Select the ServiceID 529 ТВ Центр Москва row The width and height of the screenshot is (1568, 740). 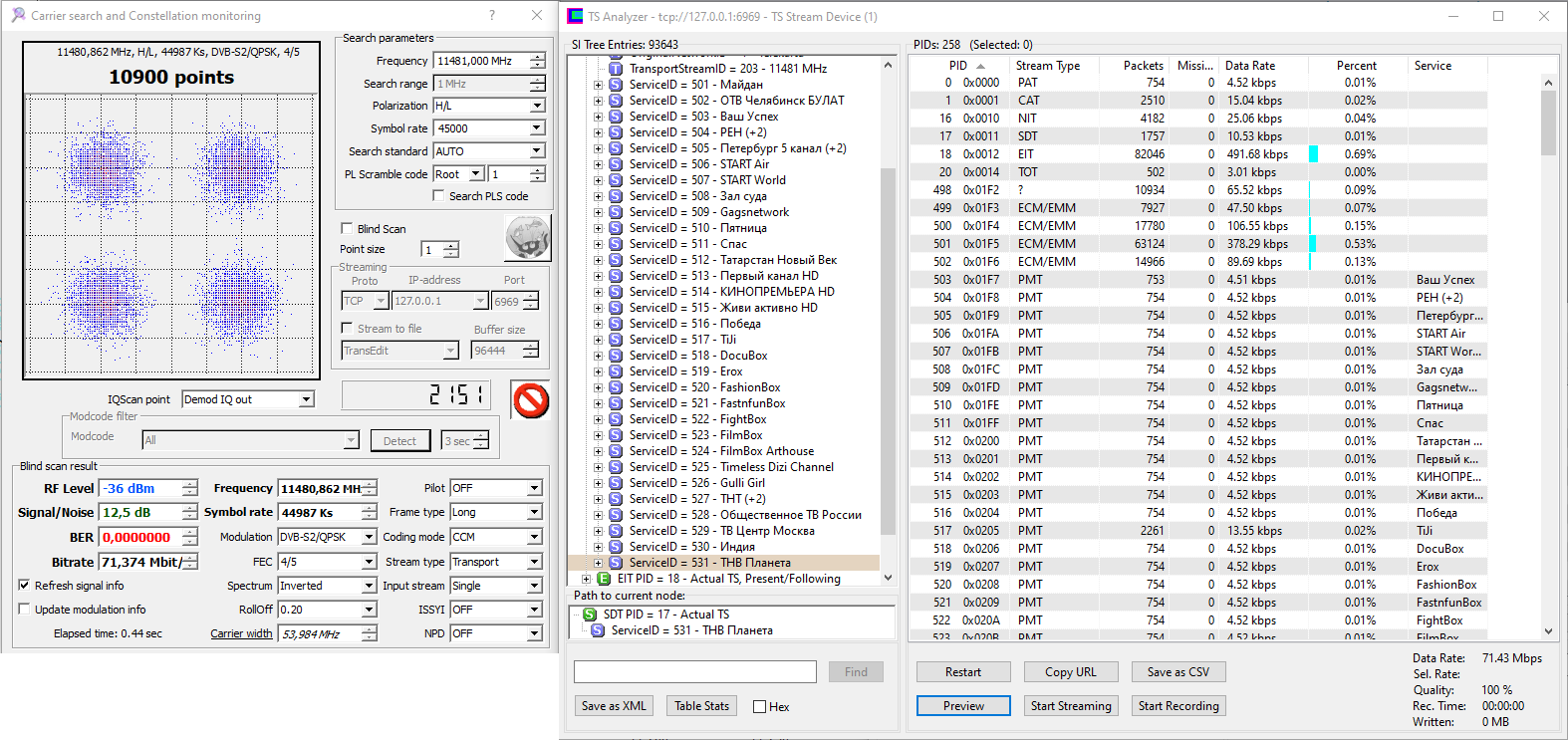coord(721,531)
